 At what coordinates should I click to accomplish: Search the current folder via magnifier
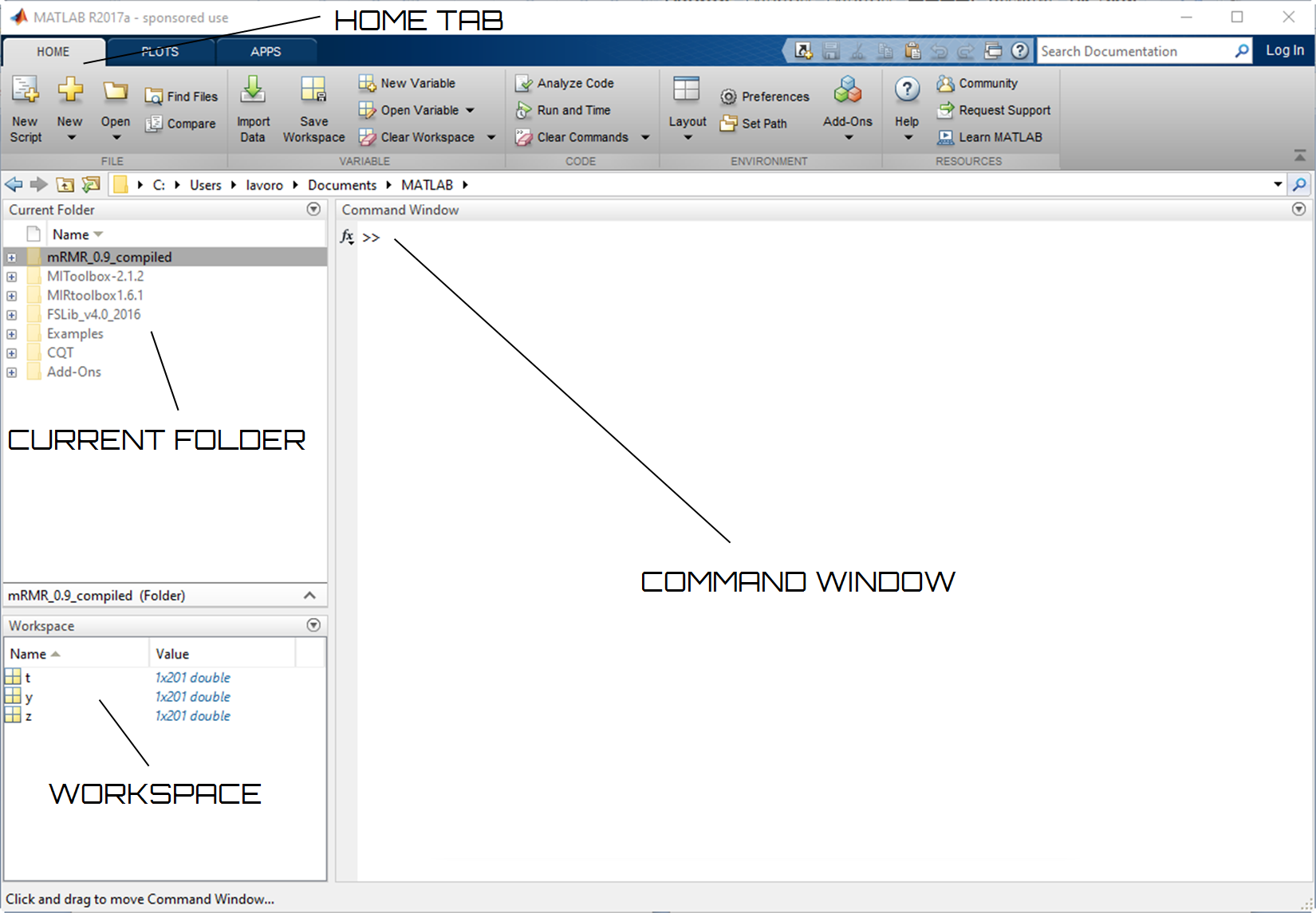tap(1300, 185)
